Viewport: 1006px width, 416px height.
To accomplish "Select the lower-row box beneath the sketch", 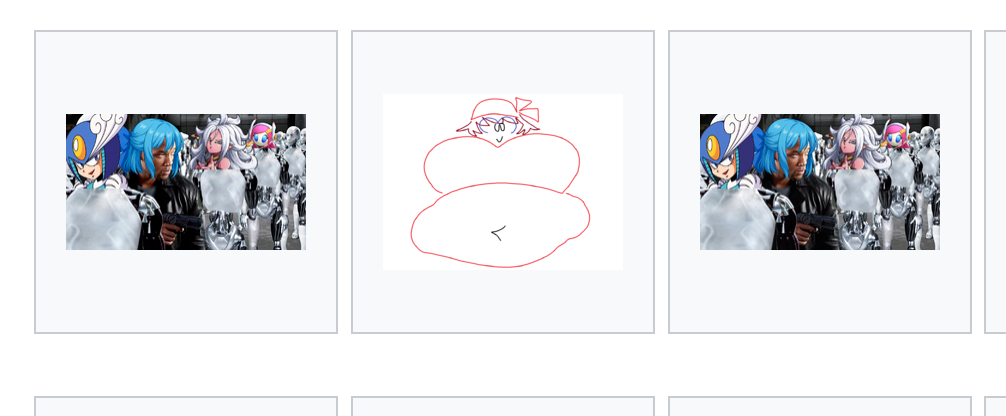I will [502, 406].
